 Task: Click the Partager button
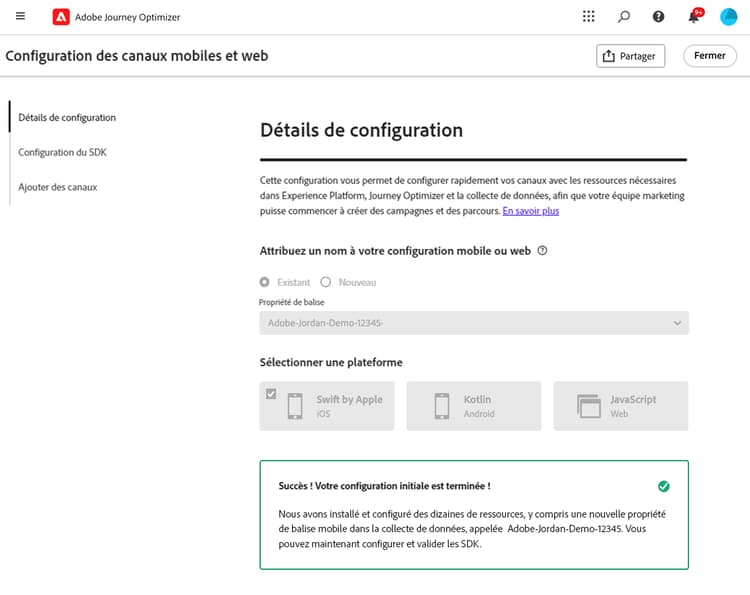(x=630, y=56)
